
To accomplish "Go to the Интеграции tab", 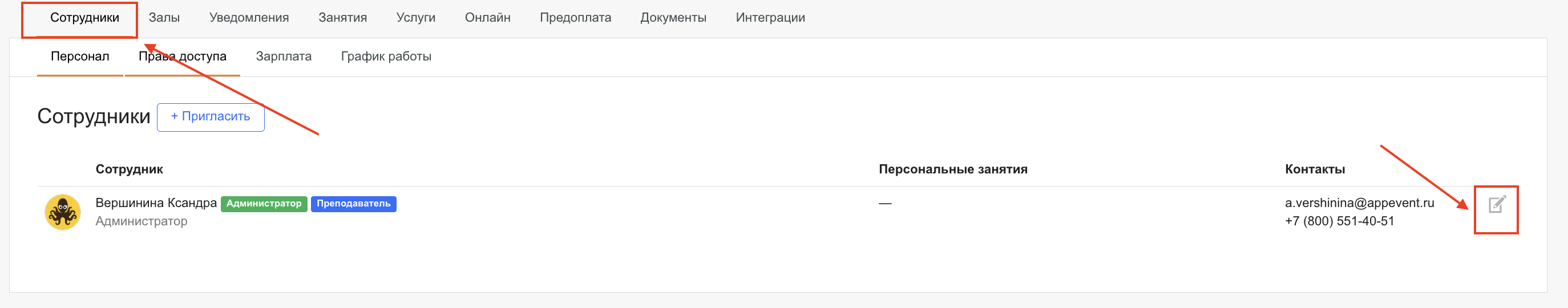I will pos(770,18).
